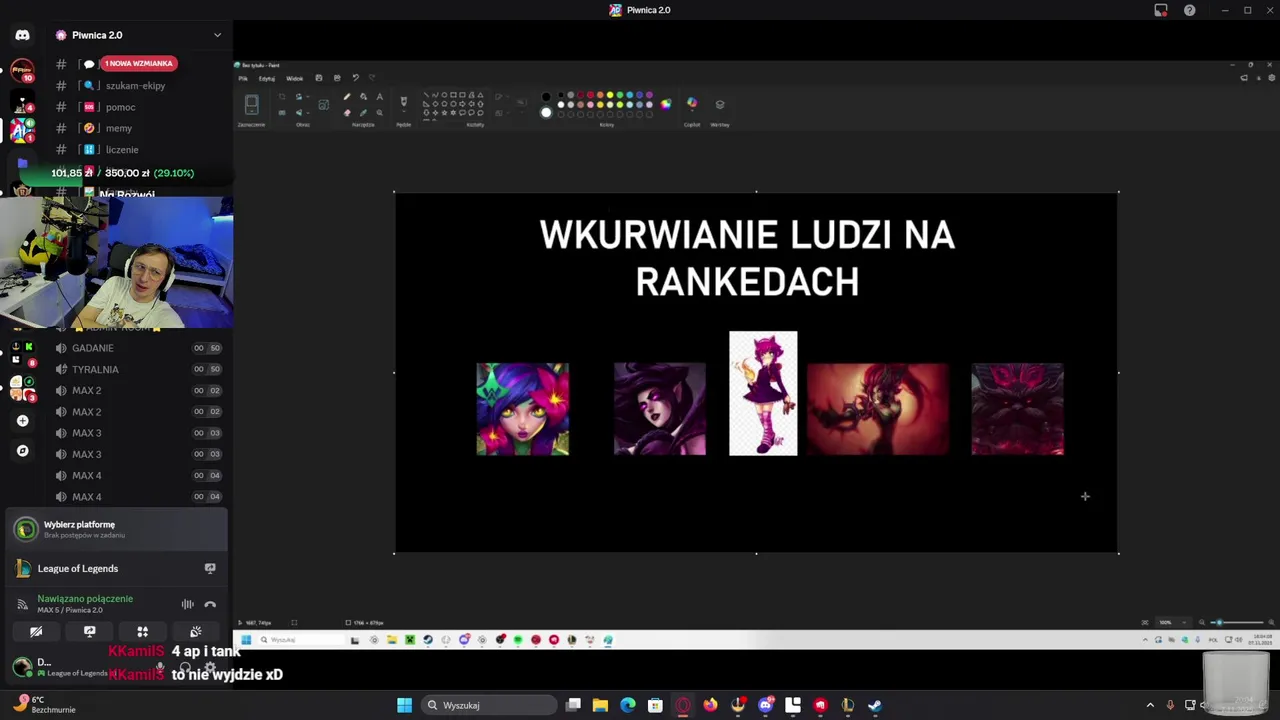
Task: Join the first MAX 2 voice channel
Action: coord(86,391)
